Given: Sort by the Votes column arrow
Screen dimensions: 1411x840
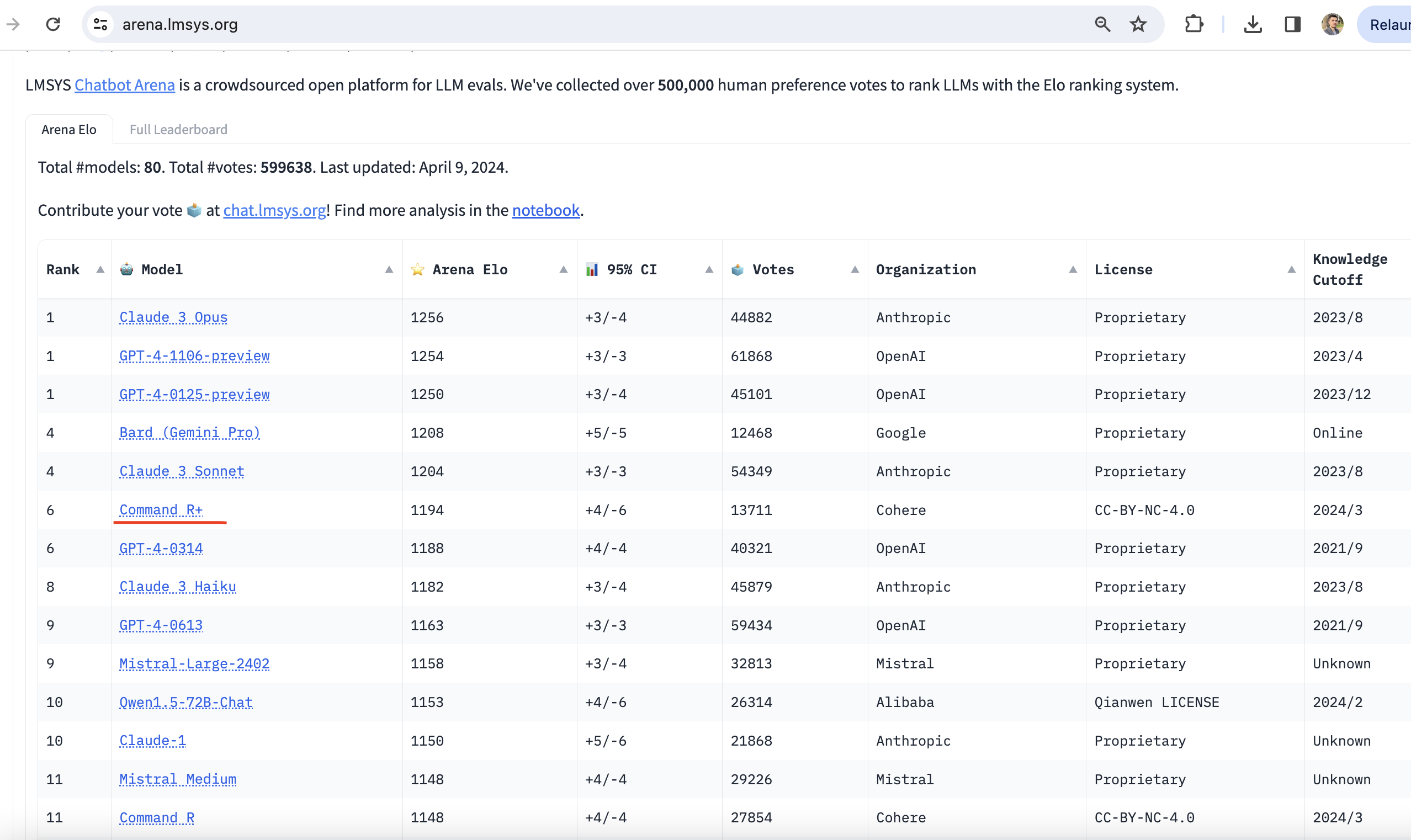Looking at the screenshot, I should click(x=855, y=269).
